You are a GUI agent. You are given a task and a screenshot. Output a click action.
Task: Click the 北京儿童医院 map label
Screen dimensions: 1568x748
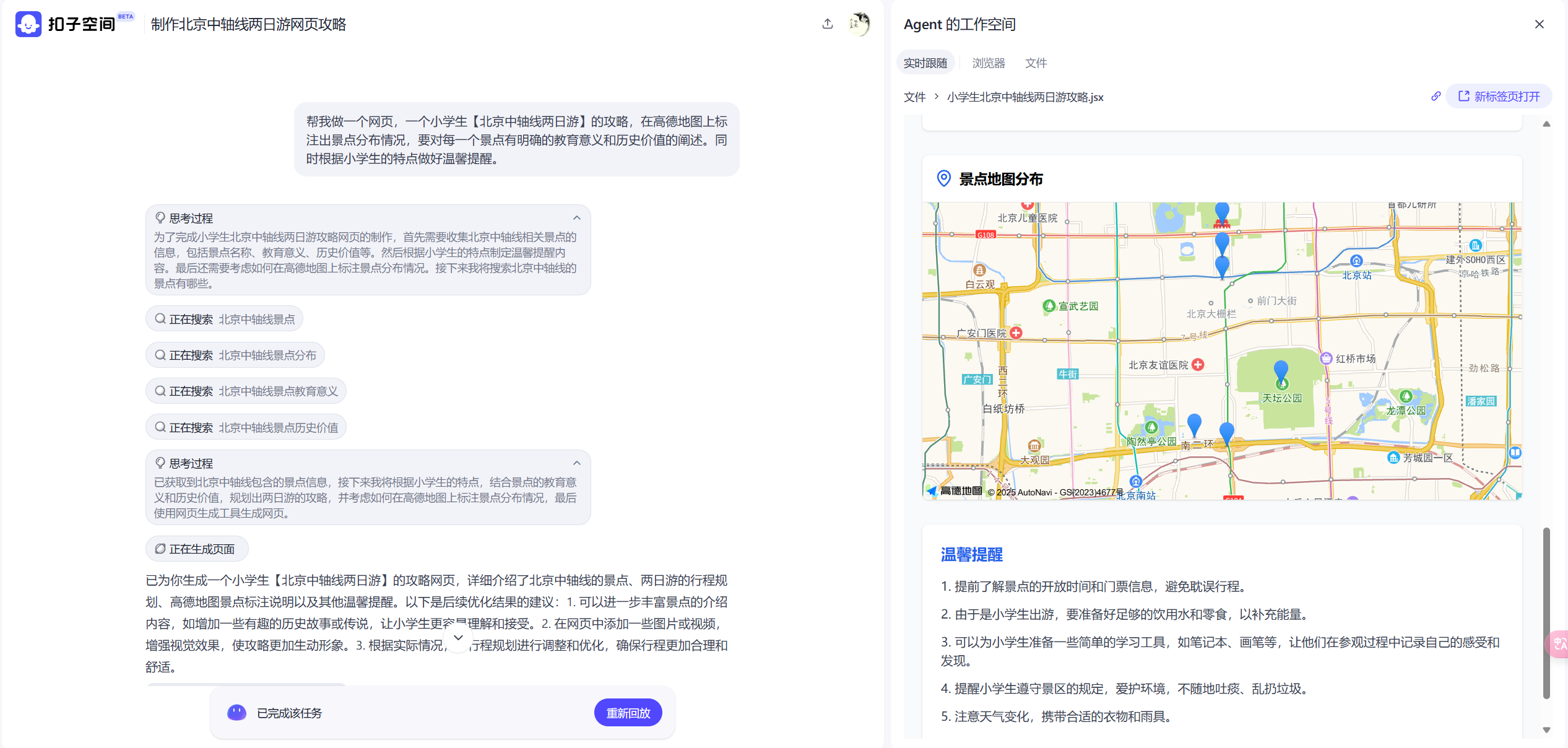point(1028,218)
